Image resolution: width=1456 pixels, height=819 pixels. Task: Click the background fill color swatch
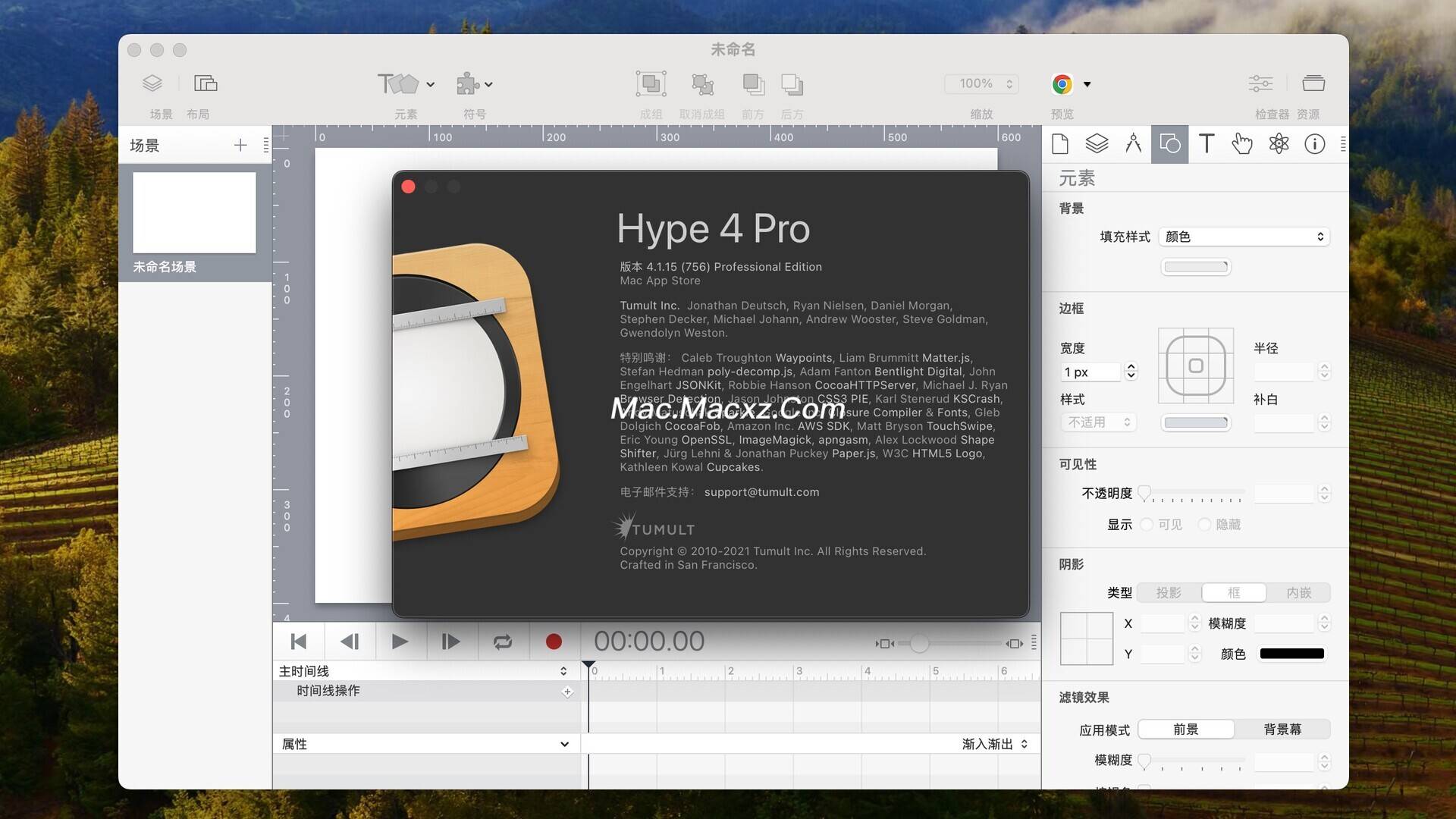click(1196, 267)
